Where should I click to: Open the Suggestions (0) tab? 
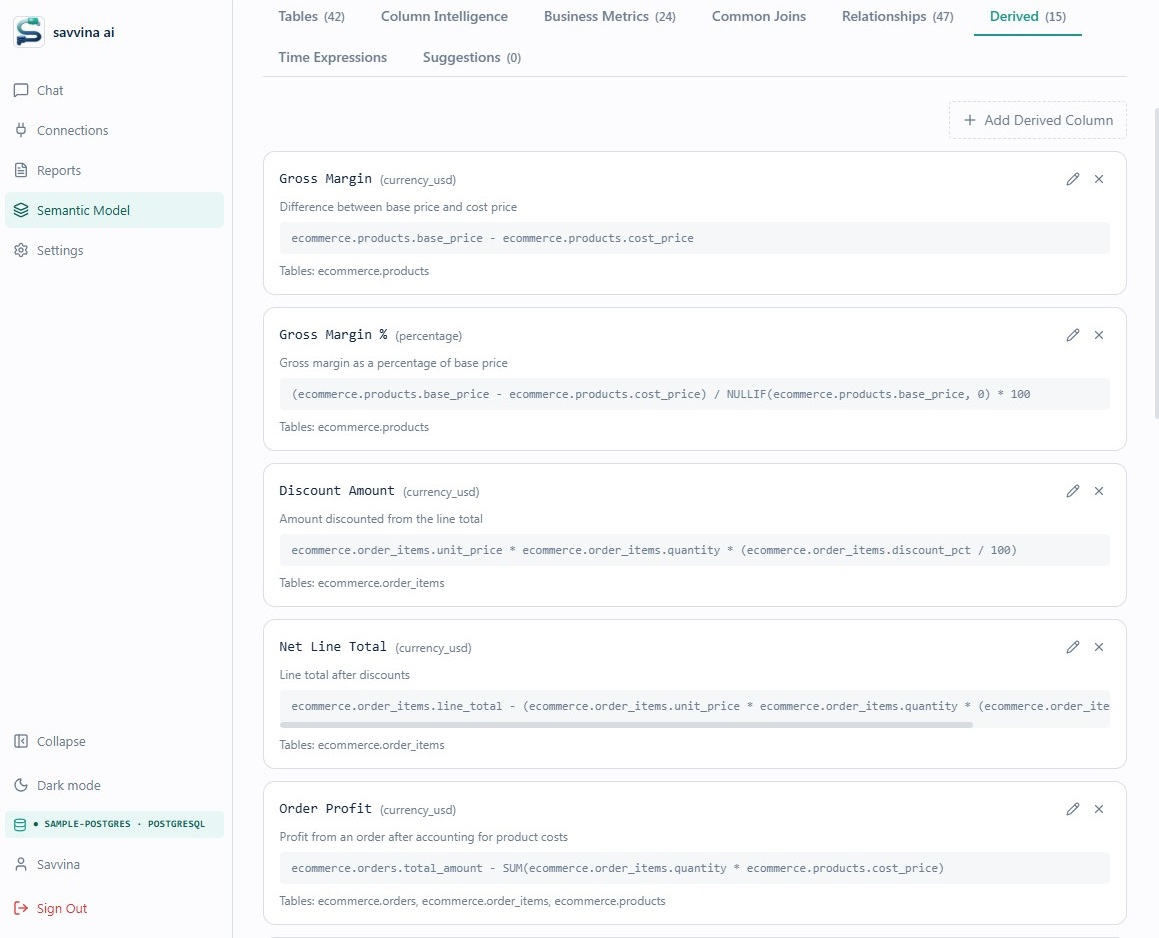pos(472,57)
